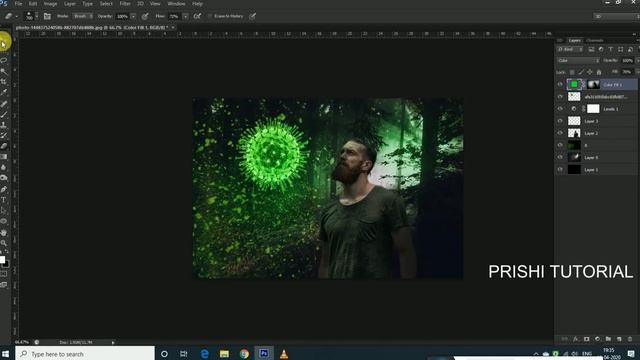The image size is (640, 360).
Task: Toggle visibility of Layer 1
Action: [x=560, y=170]
